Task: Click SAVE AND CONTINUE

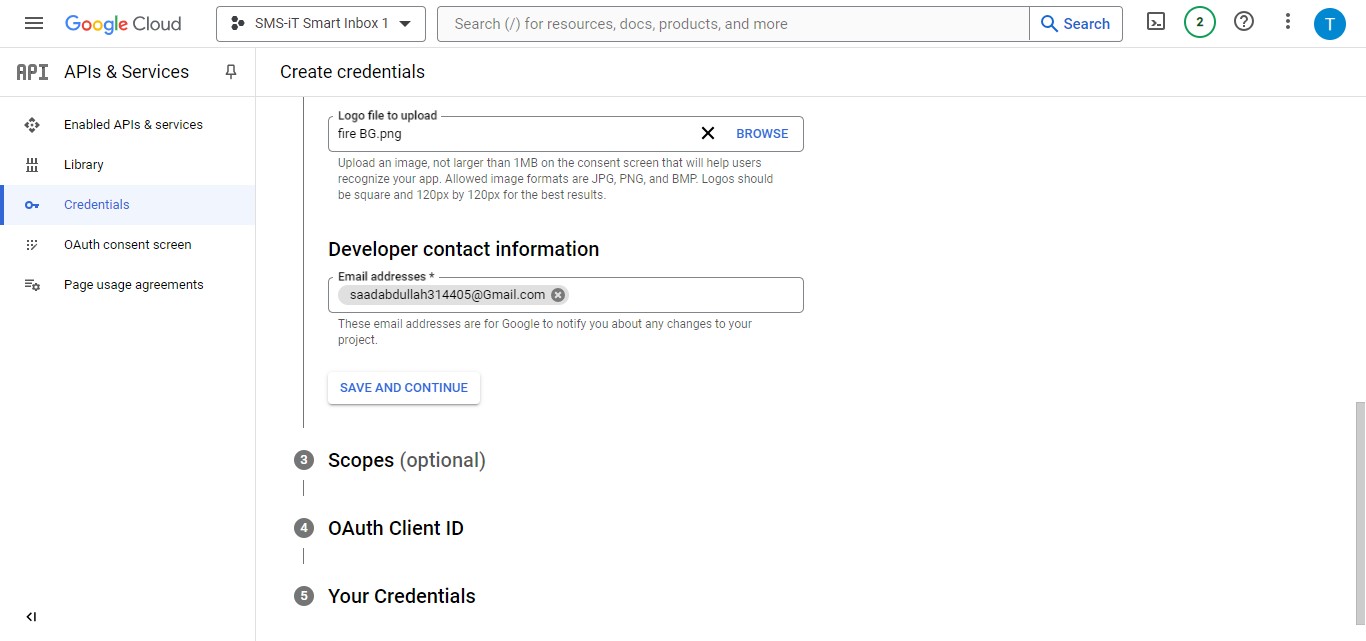Action: pos(403,387)
